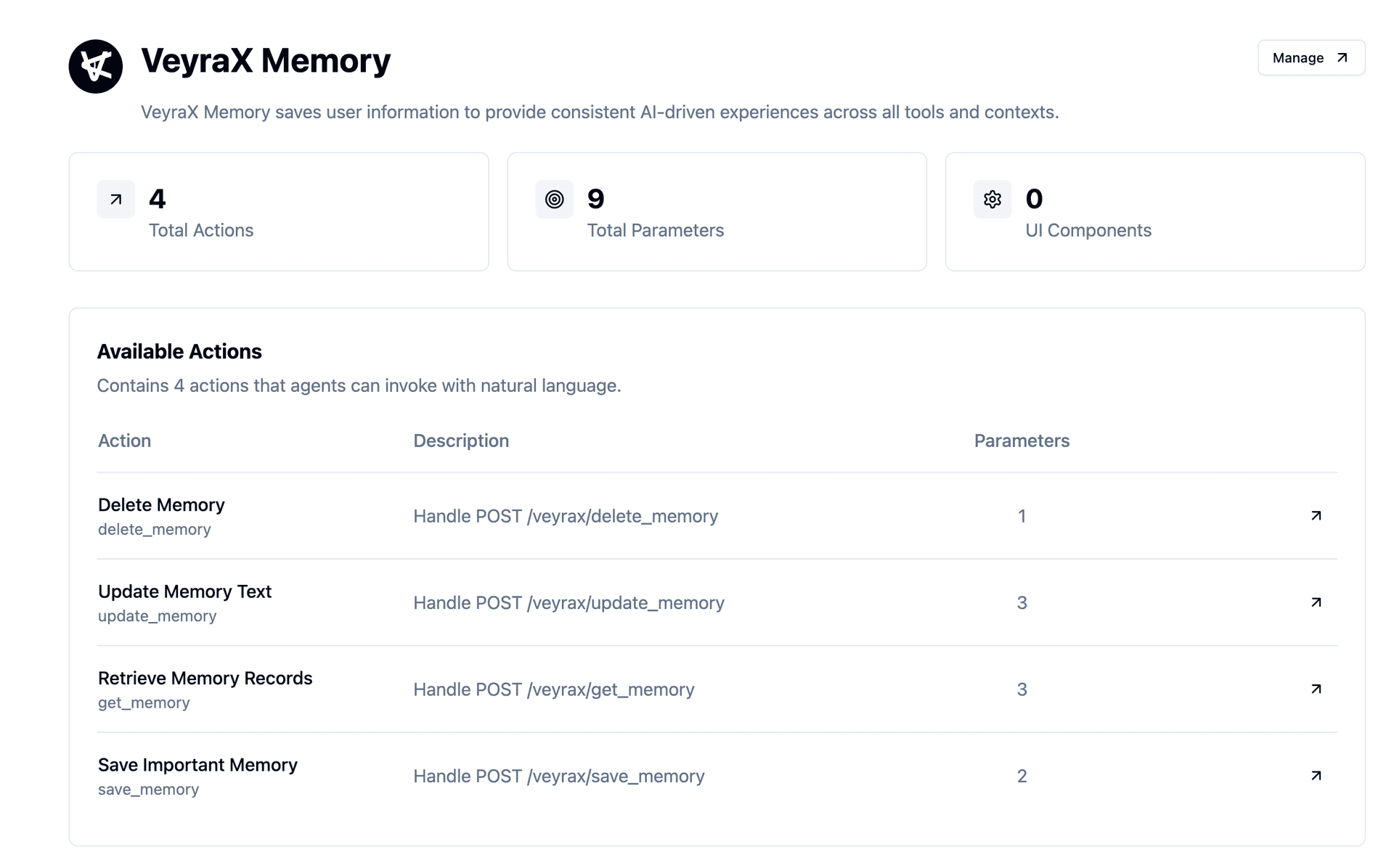
Task: Open Retrieve Memory Records via arrow icon
Action: pyautogui.click(x=1316, y=689)
